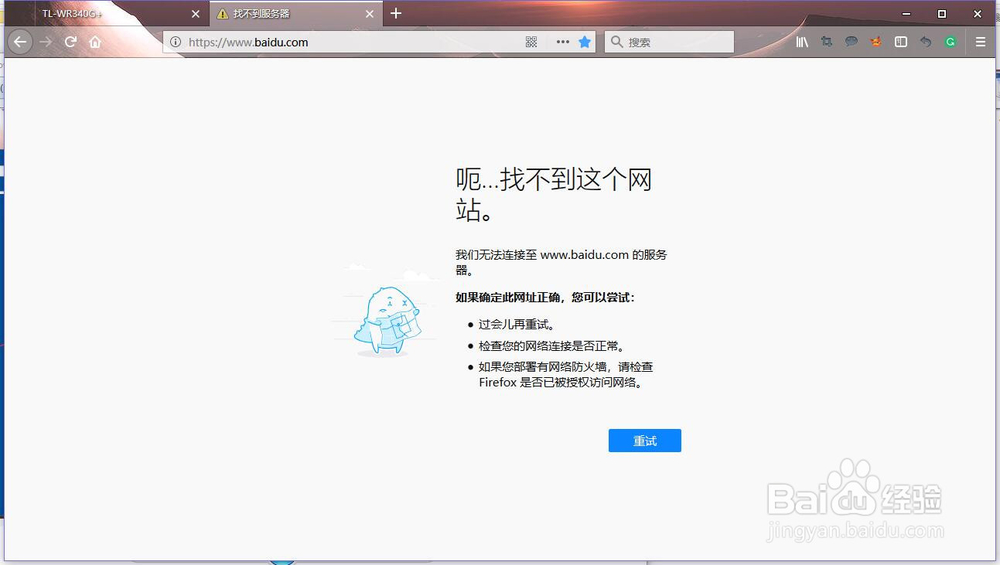Switch to the TL-WR340G+ tab

107,13
